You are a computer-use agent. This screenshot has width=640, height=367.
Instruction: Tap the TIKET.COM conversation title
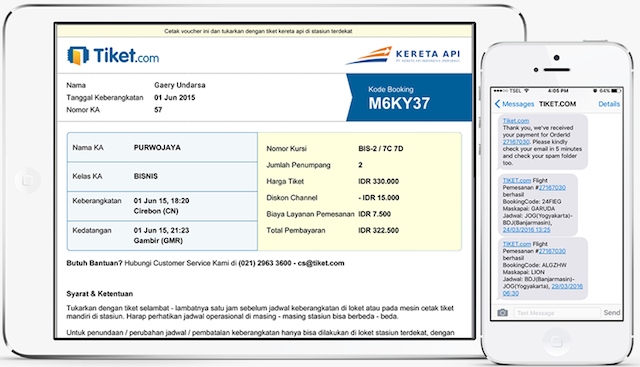557,104
